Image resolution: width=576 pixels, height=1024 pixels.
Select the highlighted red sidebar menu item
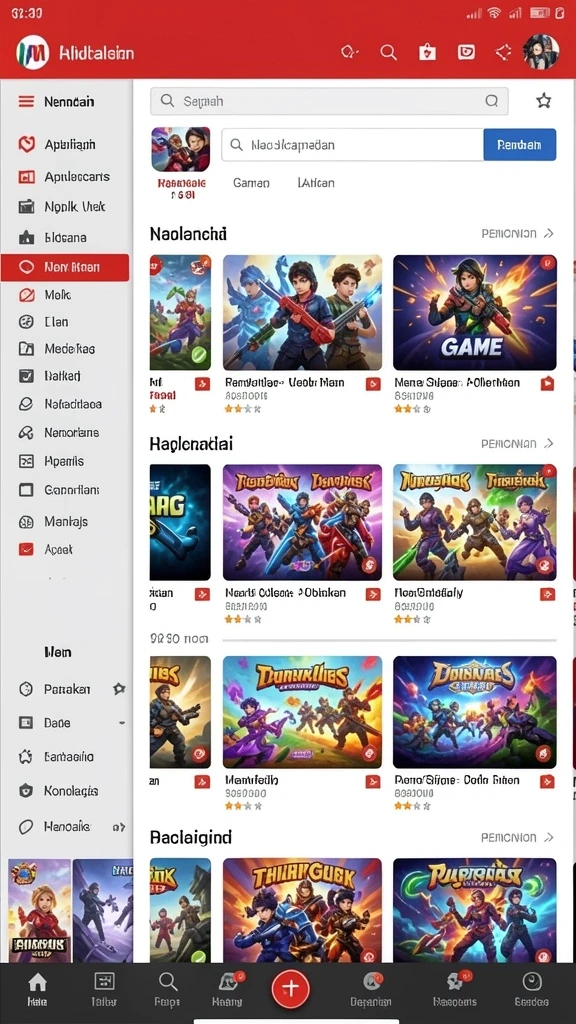[65, 267]
